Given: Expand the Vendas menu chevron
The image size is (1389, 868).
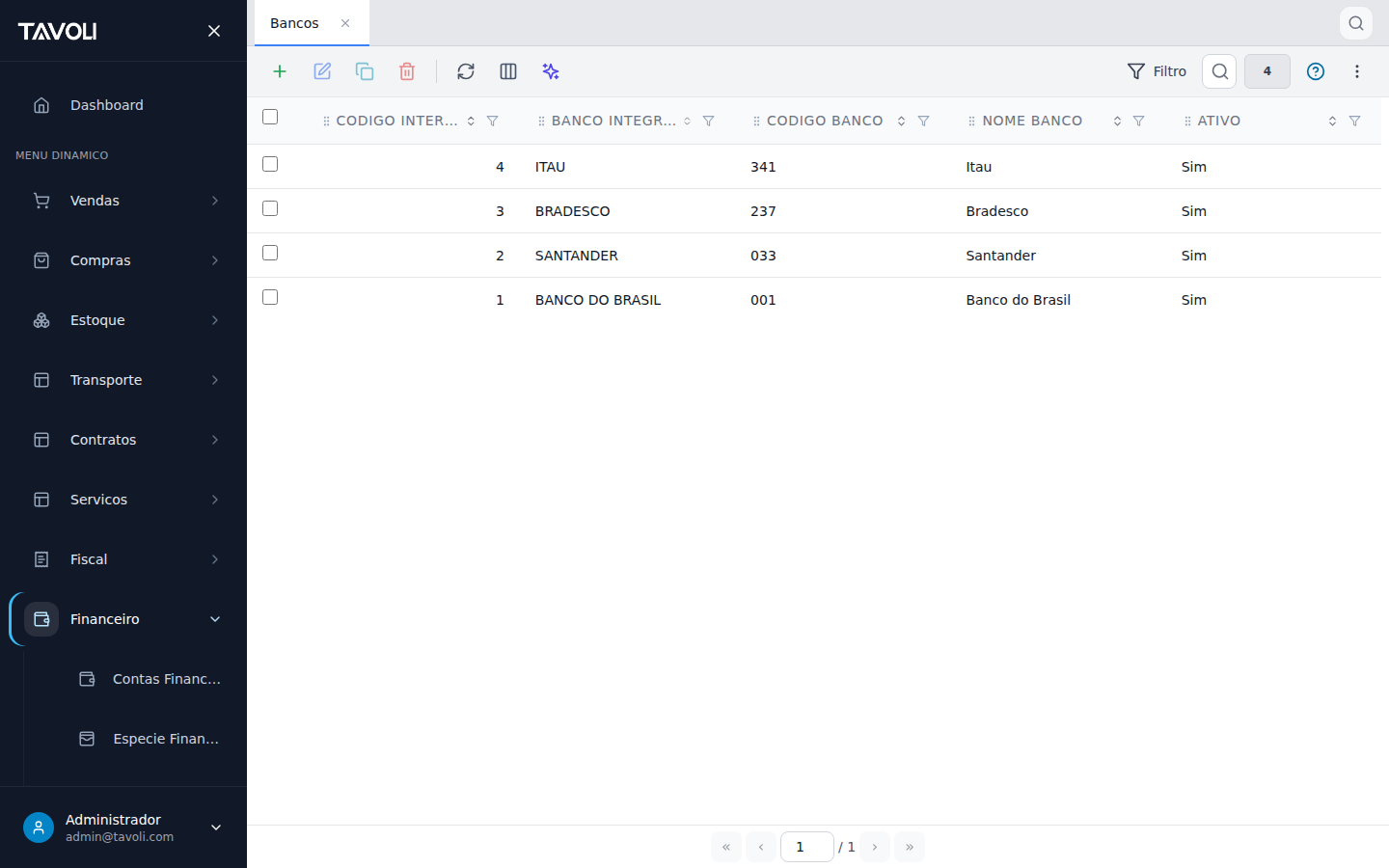Looking at the screenshot, I should (215, 201).
